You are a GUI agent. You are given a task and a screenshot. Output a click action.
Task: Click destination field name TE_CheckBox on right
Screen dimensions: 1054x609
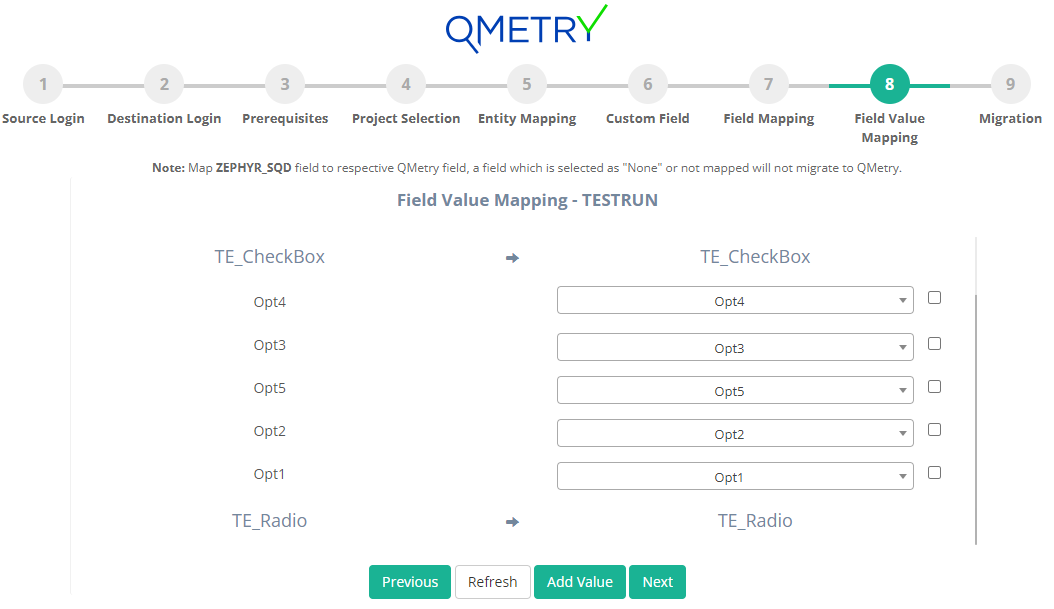point(755,257)
